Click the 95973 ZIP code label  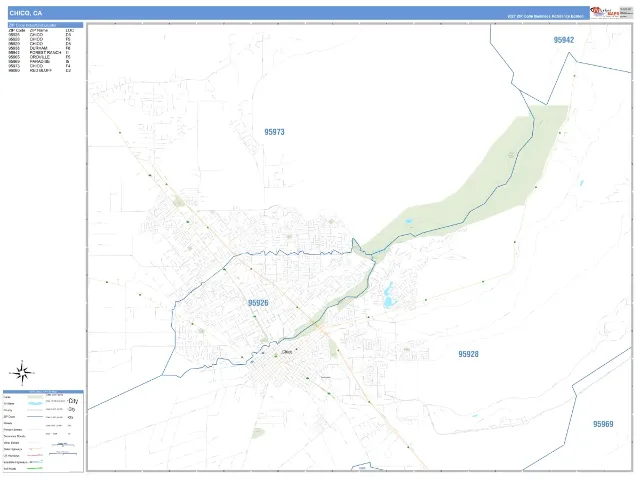(274, 132)
